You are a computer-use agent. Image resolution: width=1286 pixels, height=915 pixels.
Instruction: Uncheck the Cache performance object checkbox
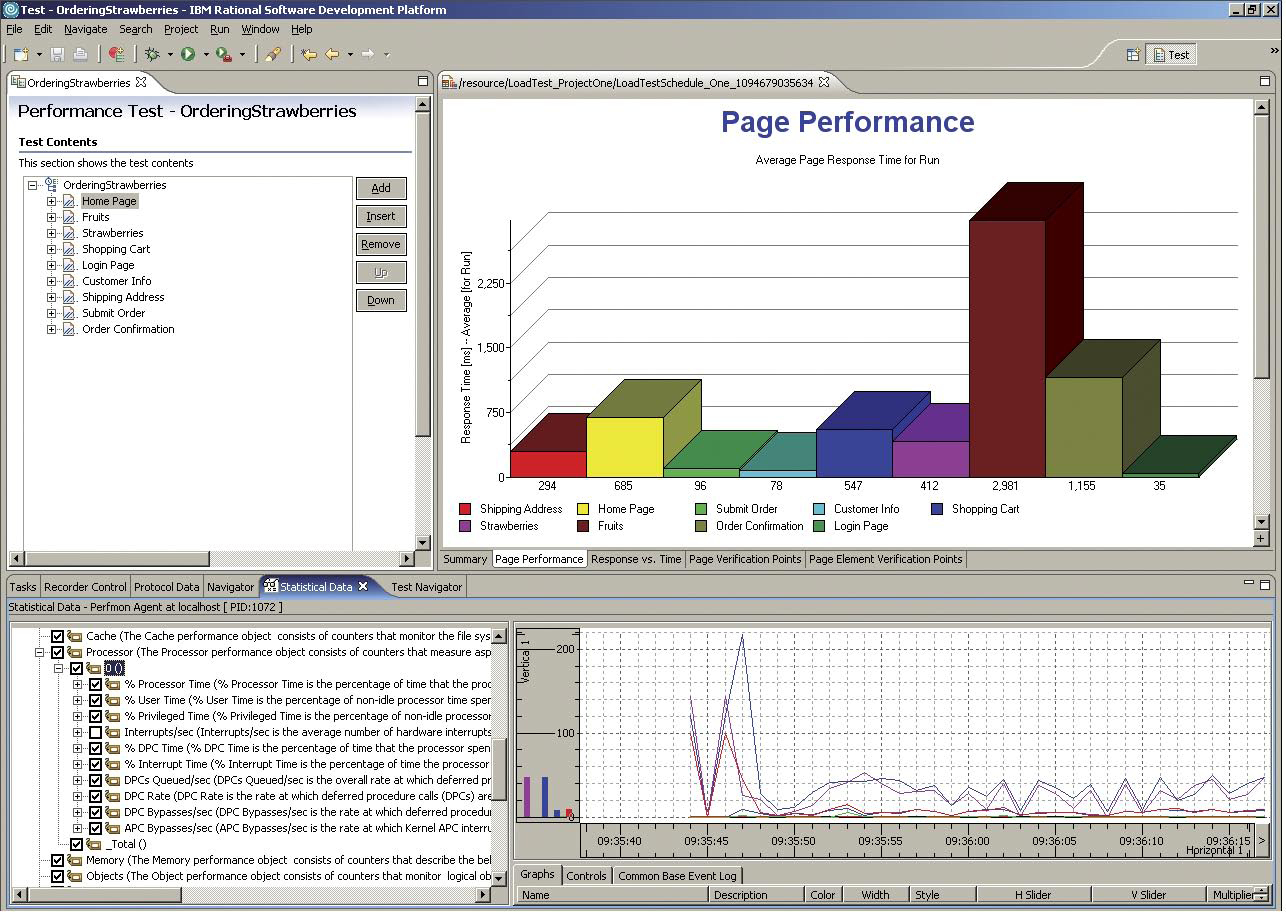point(57,636)
